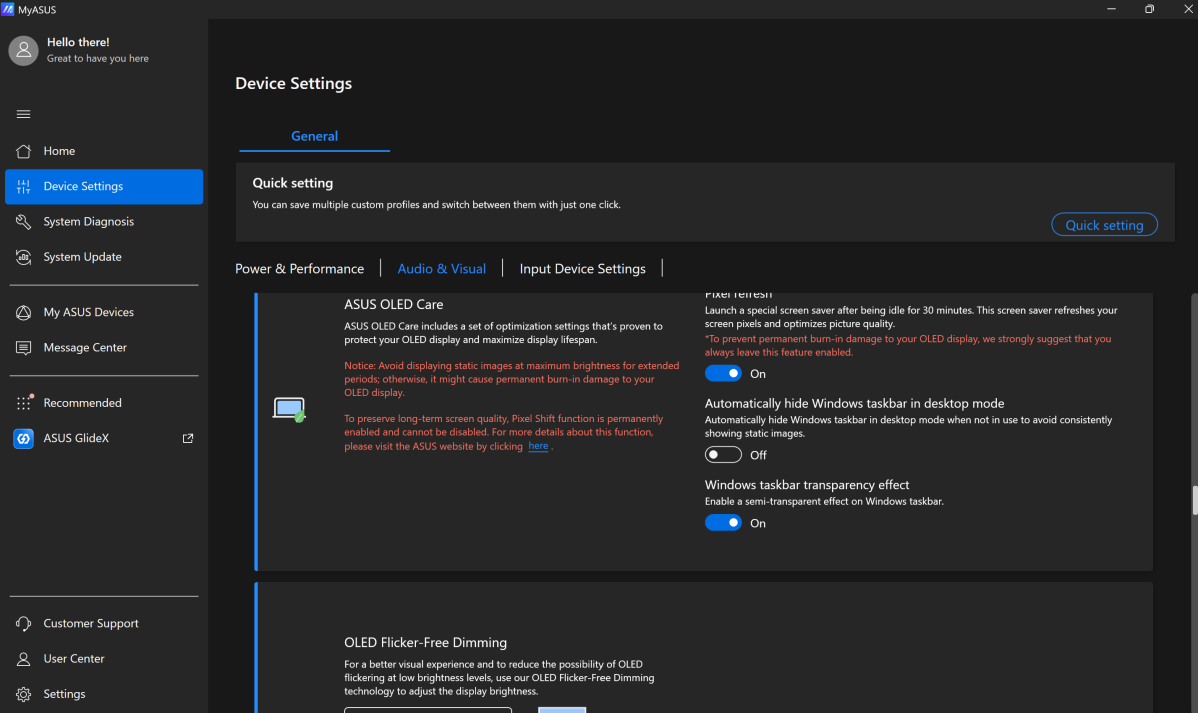Click the ASUS GlideX app icon
The width and height of the screenshot is (1198, 713).
pyautogui.click(x=24, y=439)
